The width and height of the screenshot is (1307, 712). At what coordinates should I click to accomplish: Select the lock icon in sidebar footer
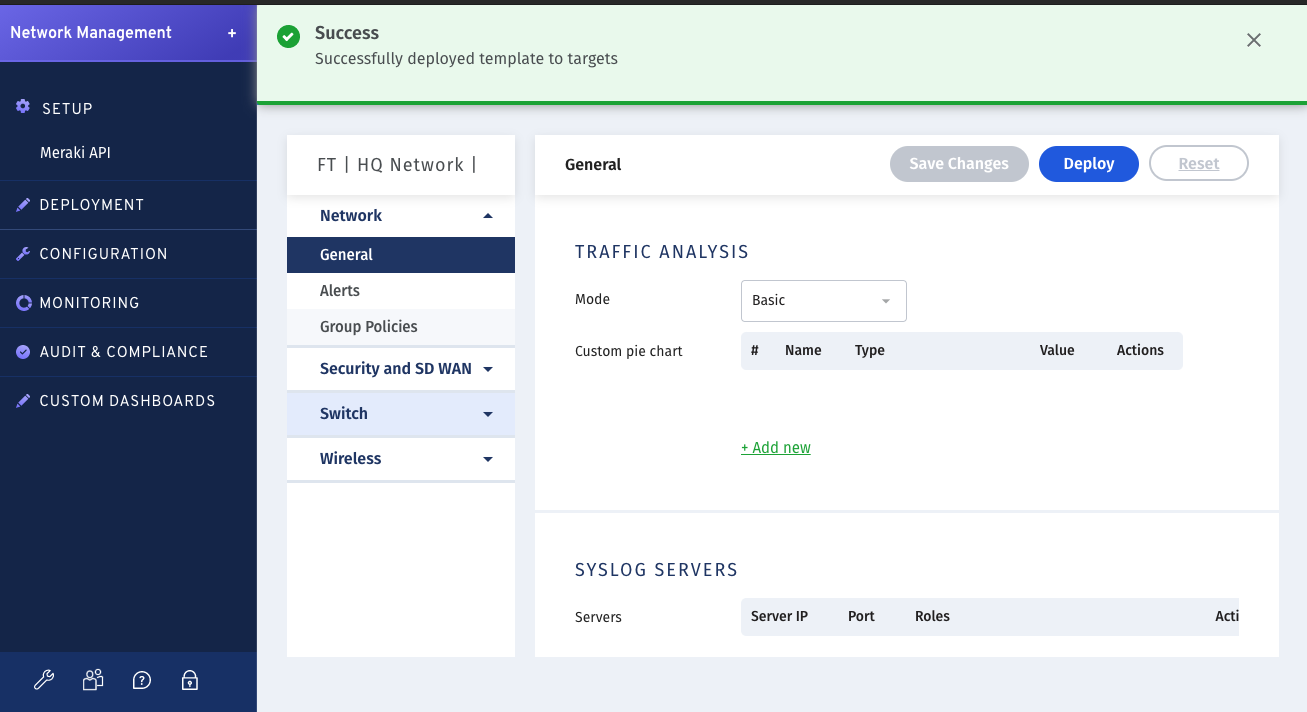pos(189,680)
